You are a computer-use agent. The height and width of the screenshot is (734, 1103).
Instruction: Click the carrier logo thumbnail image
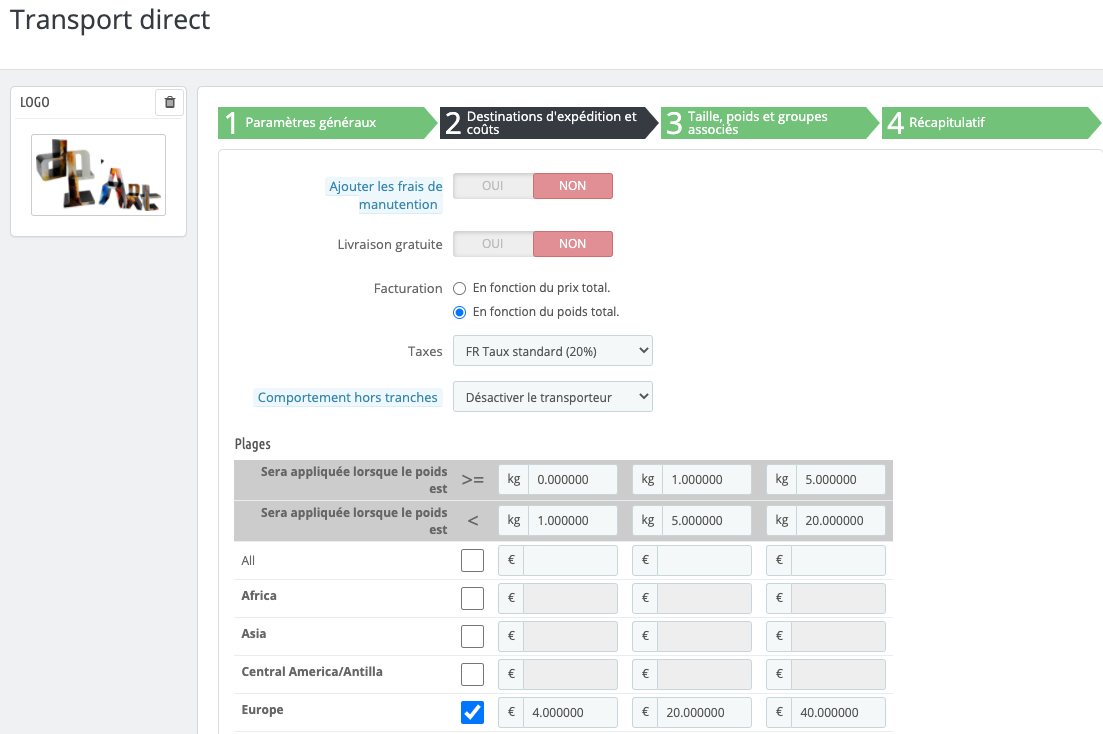(x=98, y=175)
